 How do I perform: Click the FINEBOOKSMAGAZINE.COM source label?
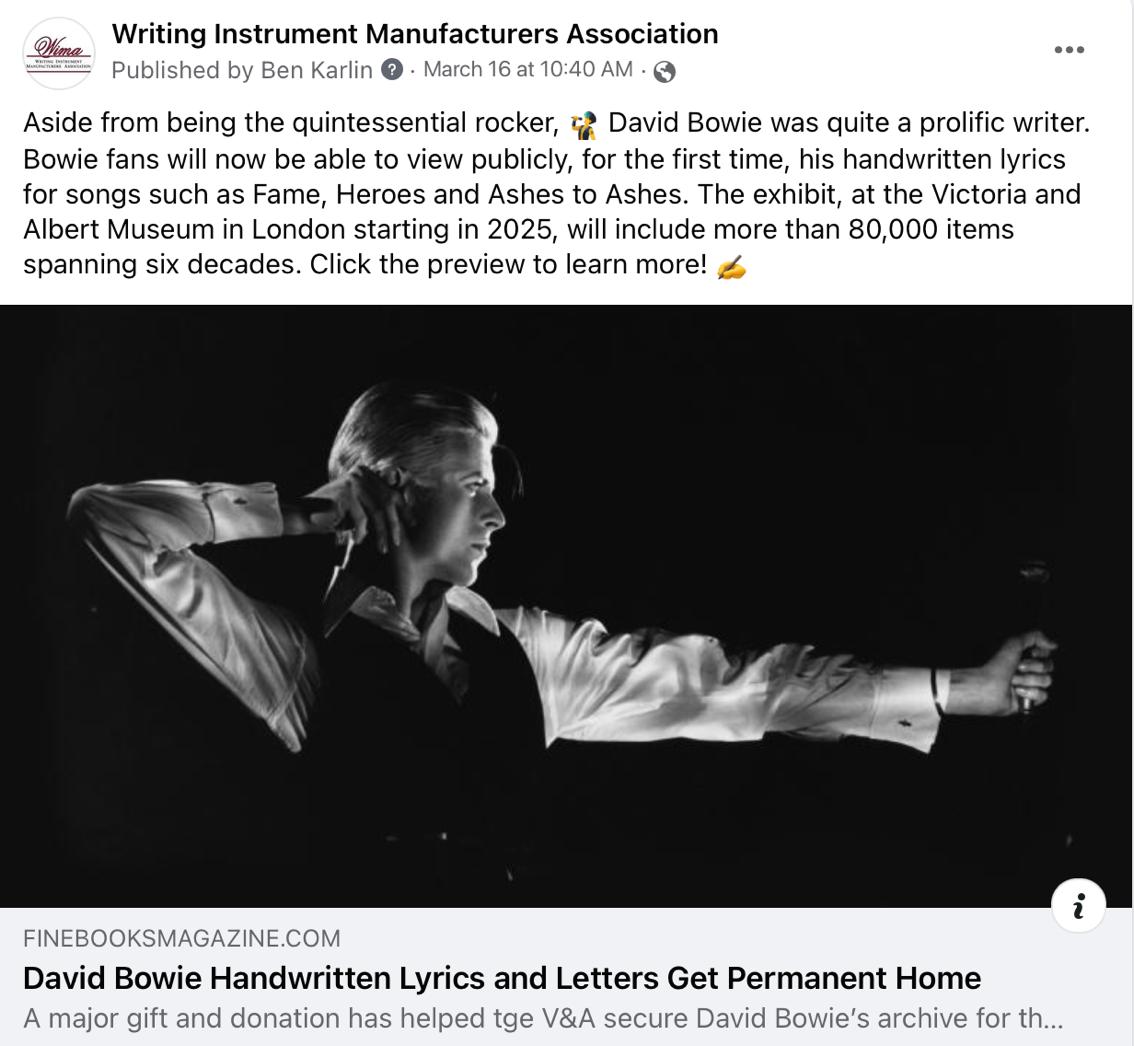[182, 938]
